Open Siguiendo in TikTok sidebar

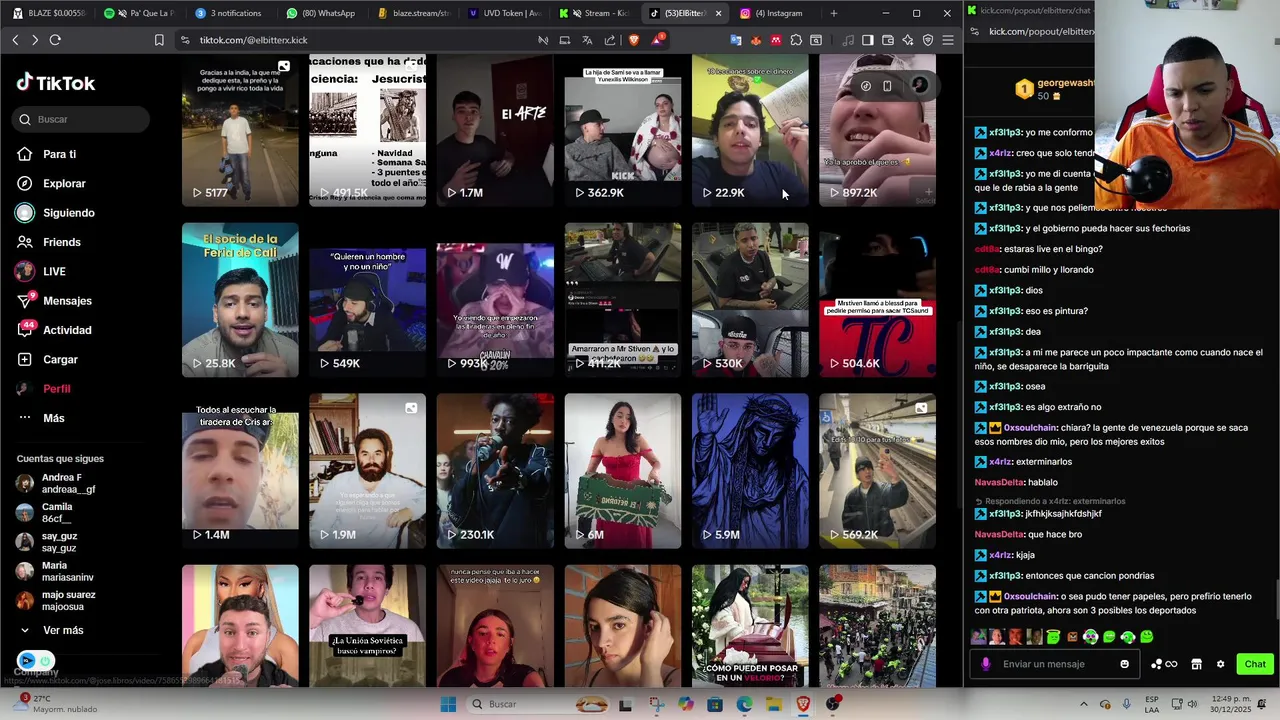tap(56, 213)
